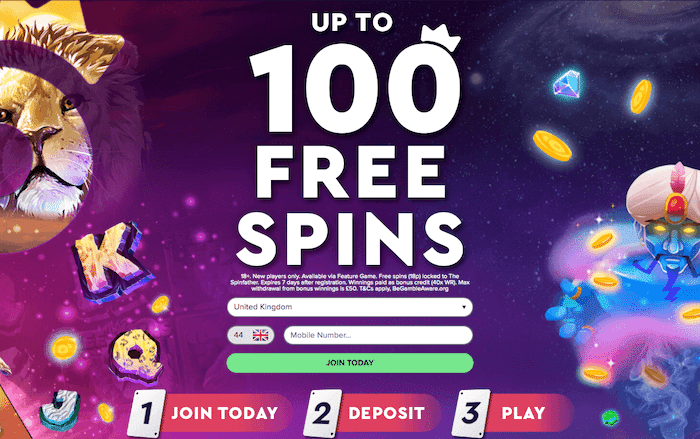This screenshot has height=439, width=700.
Task: Click the green JOIN TODAY button
Action: pyautogui.click(x=350, y=363)
